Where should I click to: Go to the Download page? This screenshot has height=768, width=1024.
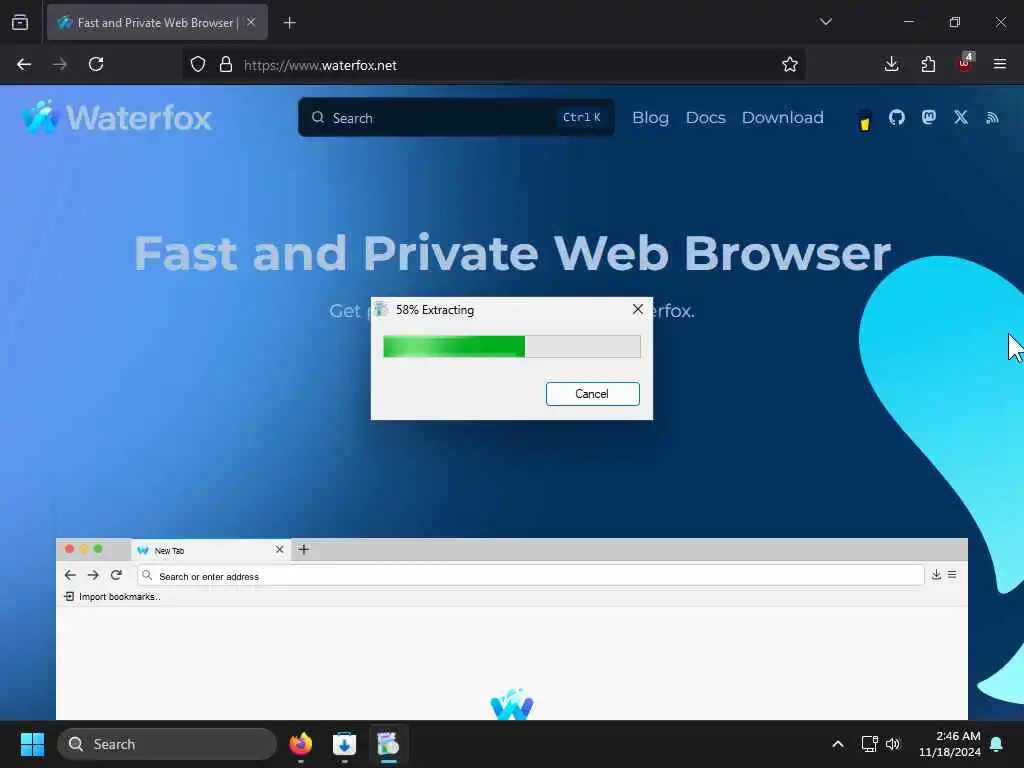tap(782, 118)
